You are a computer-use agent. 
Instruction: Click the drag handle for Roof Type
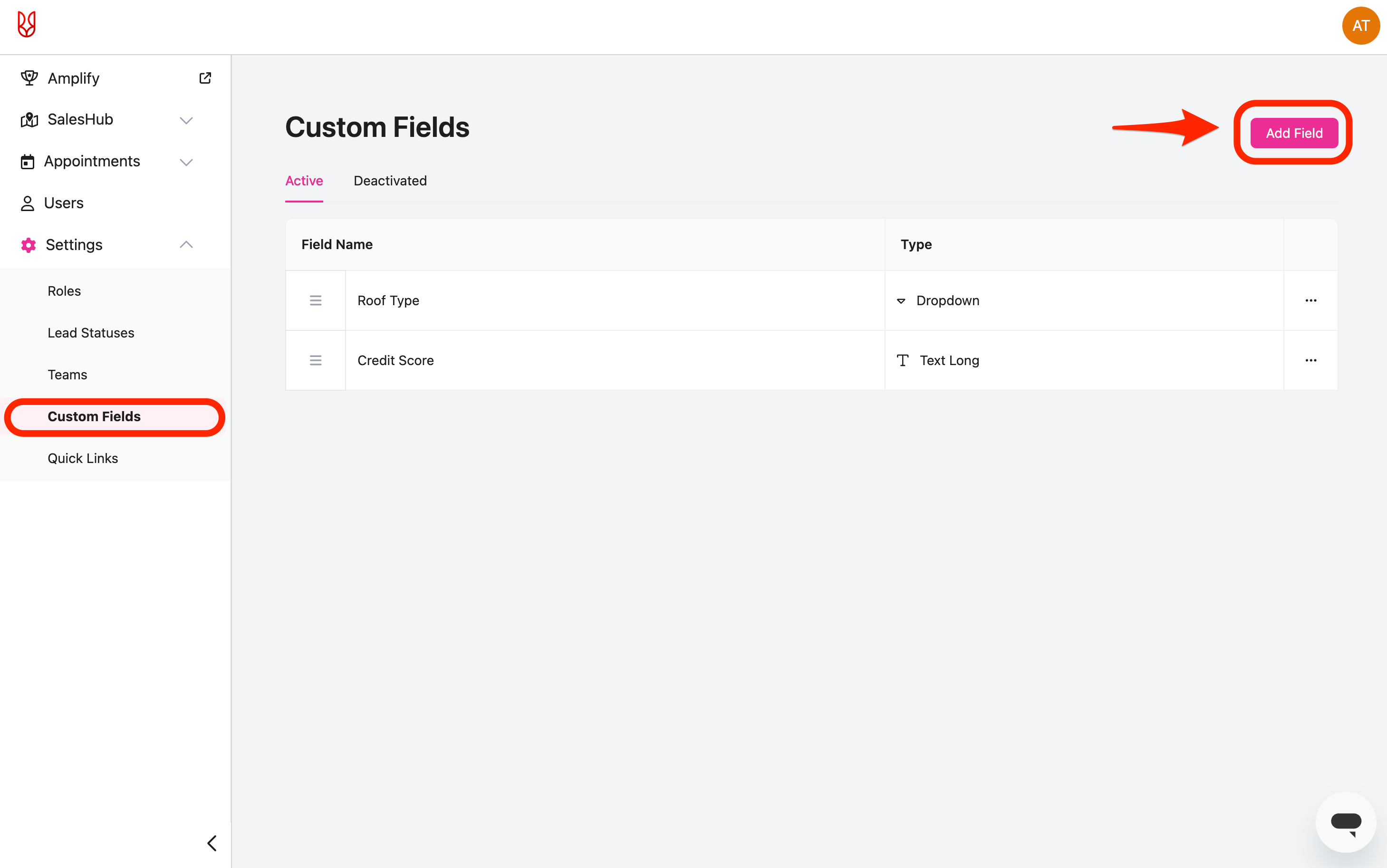pyautogui.click(x=316, y=300)
